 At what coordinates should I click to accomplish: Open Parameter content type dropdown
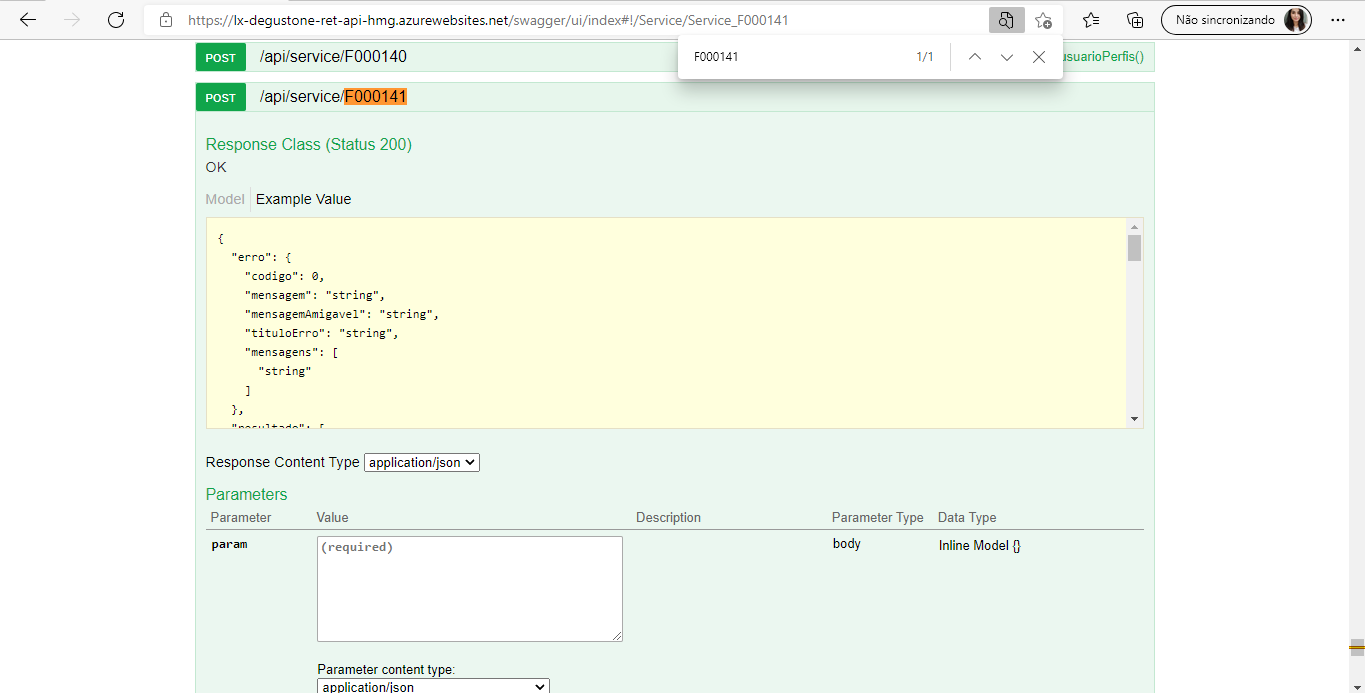click(434, 687)
